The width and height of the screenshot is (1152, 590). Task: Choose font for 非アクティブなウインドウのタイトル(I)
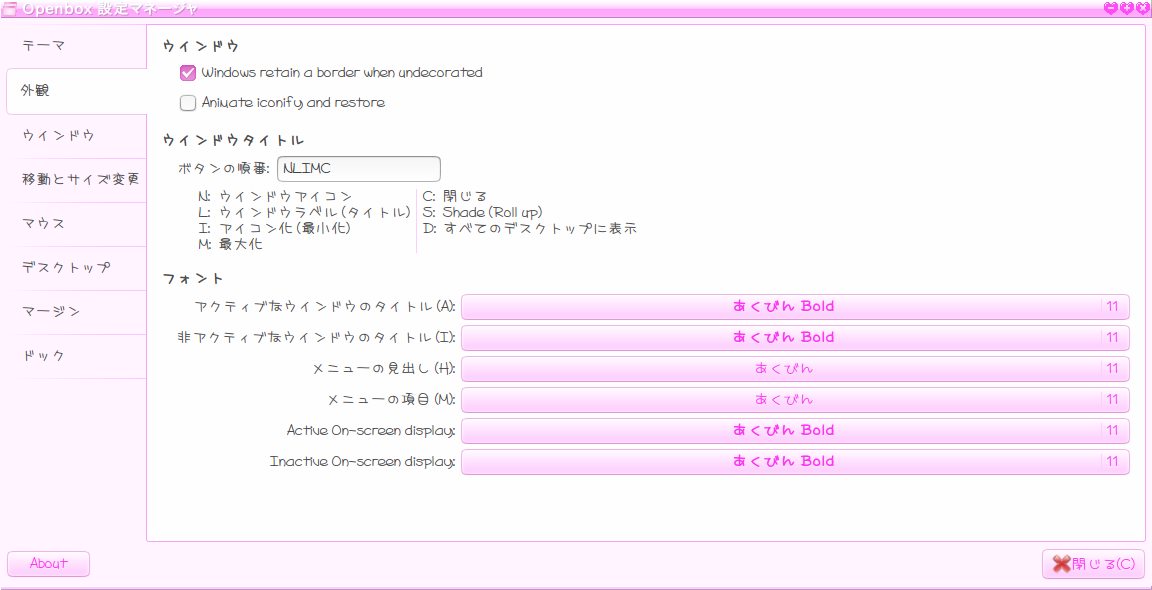pos(795,337)
